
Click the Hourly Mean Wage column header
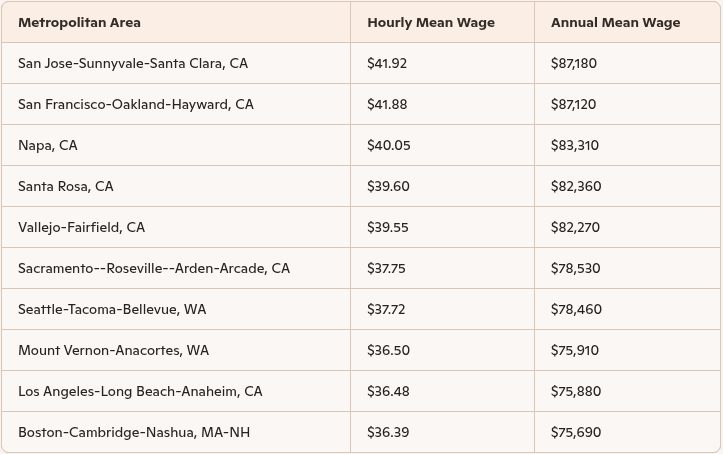[x=430, y=22]
